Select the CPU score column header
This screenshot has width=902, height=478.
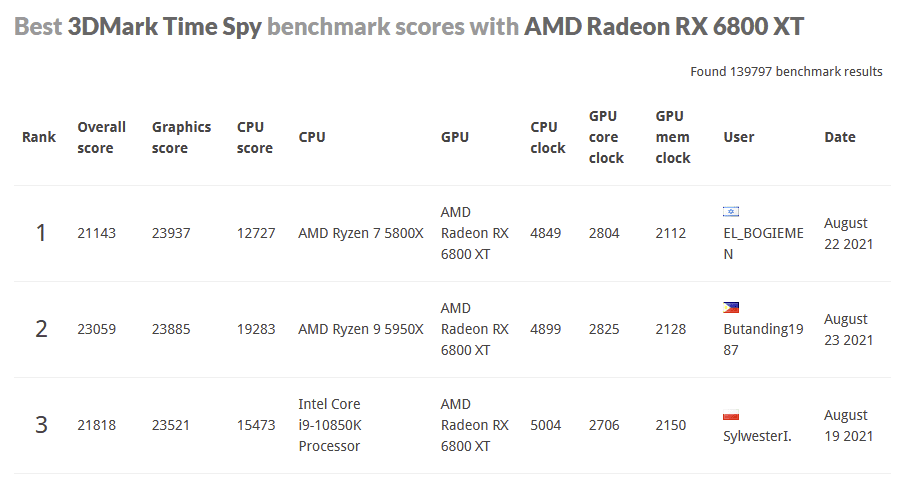[254, 137]
